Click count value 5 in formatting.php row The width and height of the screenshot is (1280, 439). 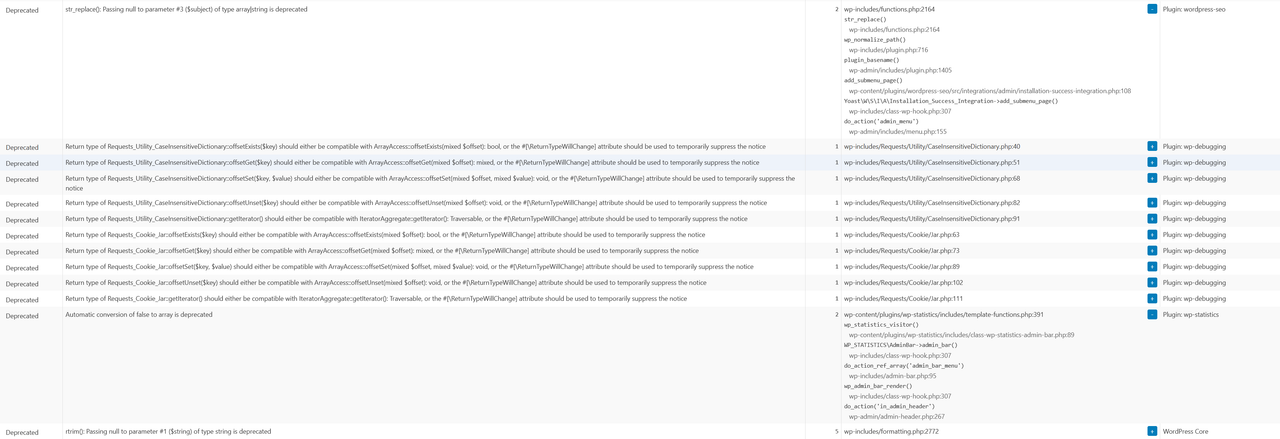point(837,432)
